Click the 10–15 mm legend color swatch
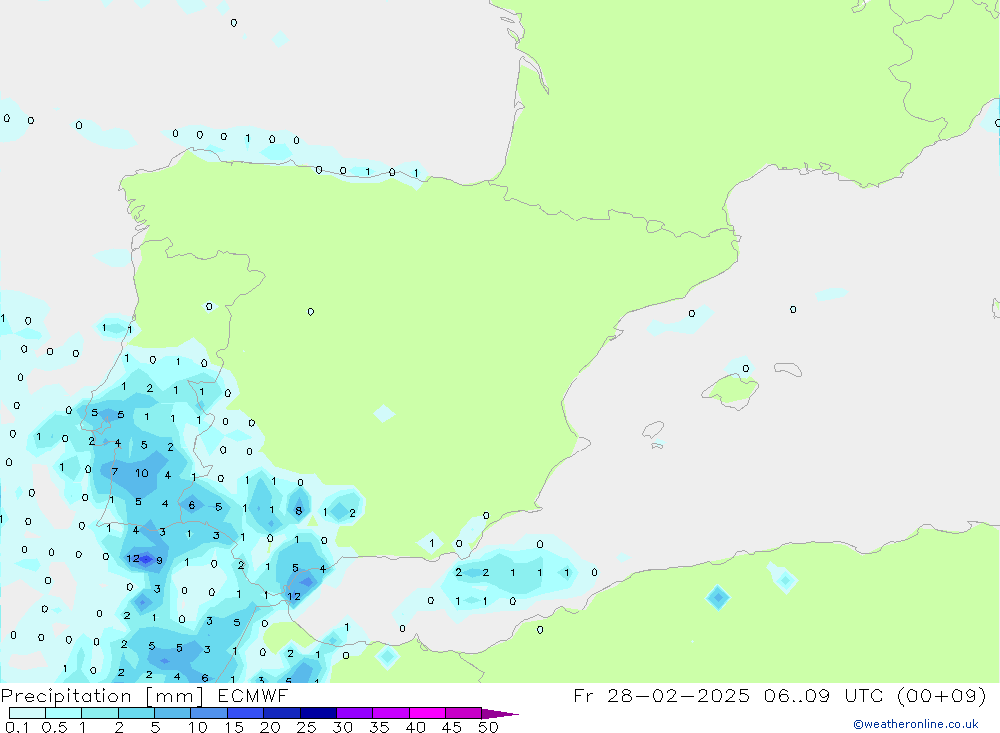Image resolution: width=1000 pixels, height=733 pixels. click(x=209, y=713)
